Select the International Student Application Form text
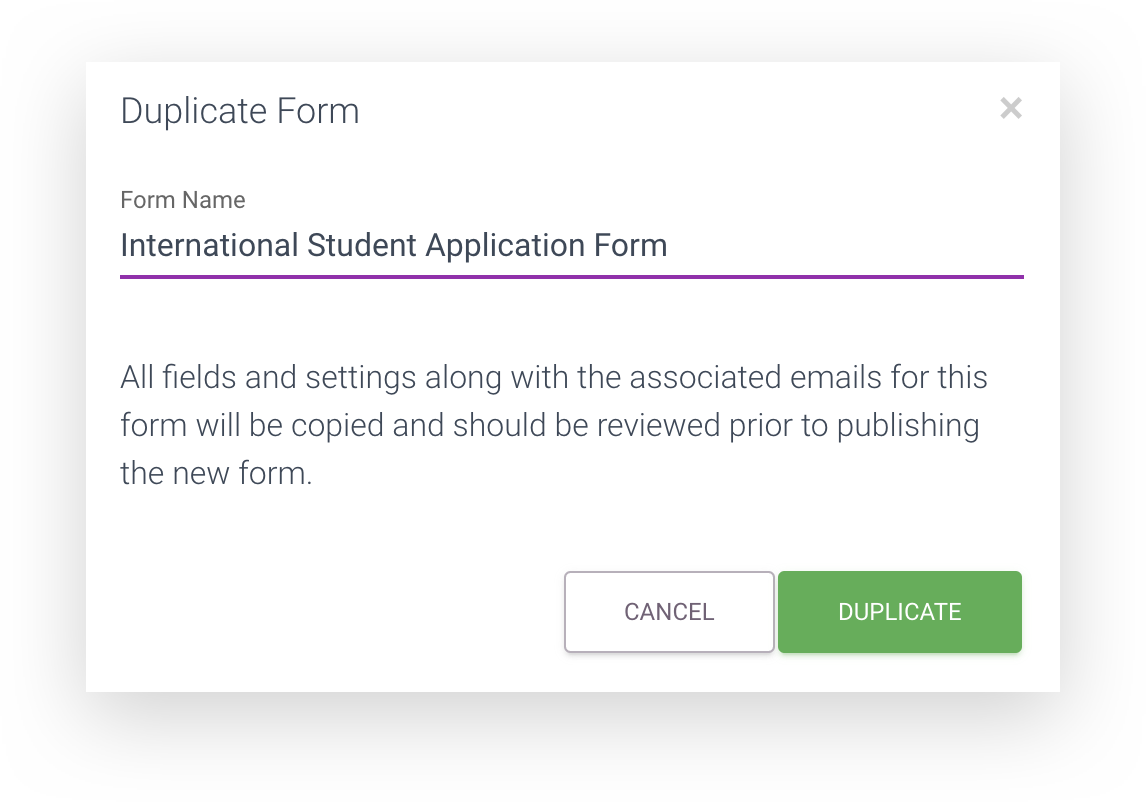 pyautogui.click(x=393, y=245)
